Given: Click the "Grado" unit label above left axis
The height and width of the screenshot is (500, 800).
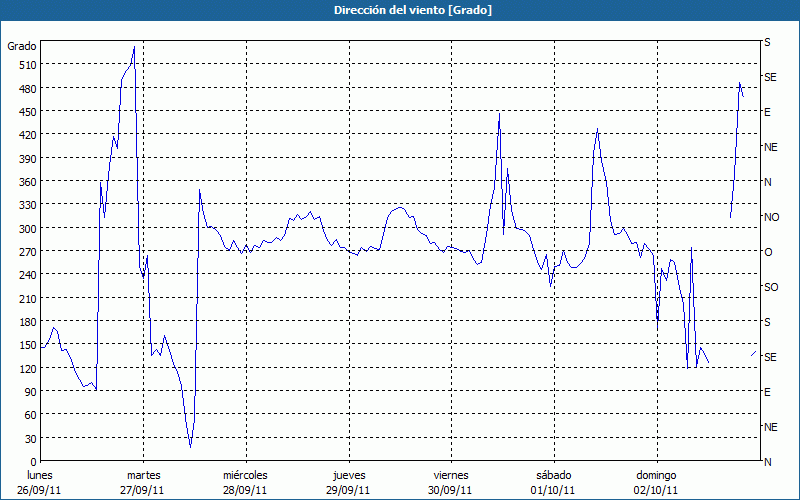Looking at the screenshot, I should [x=22, y=46].
